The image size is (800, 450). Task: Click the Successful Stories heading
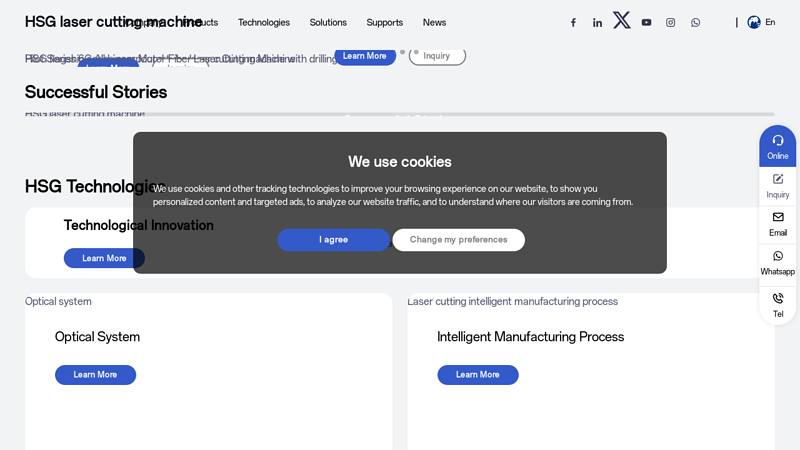point(96,92)
